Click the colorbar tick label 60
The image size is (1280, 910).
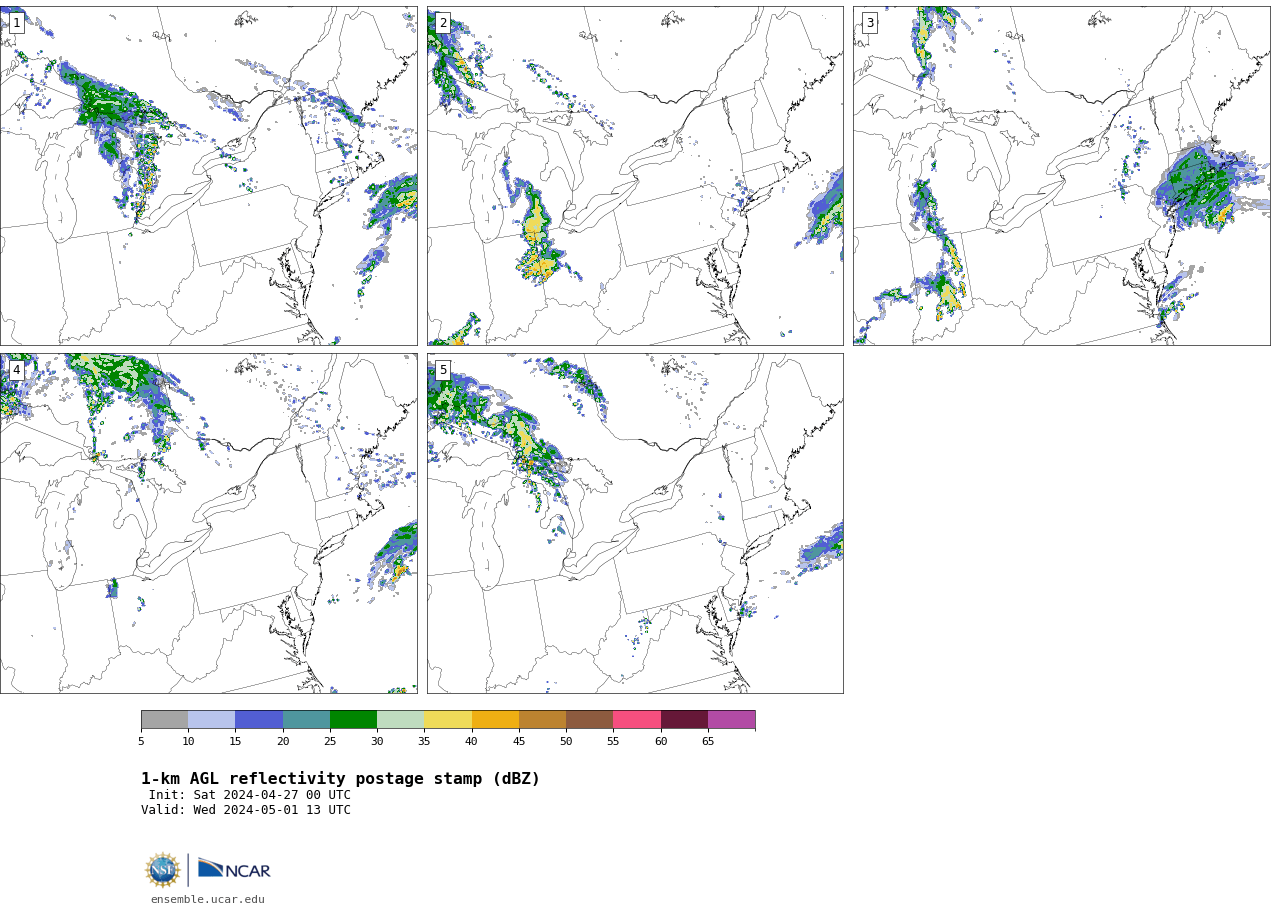[x=661, y=741]
